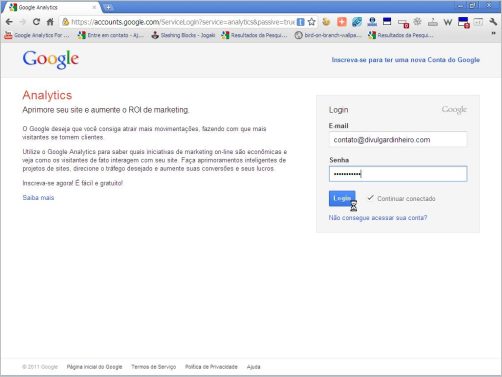The image size is (502, 377).
Task: Click 'Não consegue acessar sua conta?' link
Action: [x=378, y=218]
